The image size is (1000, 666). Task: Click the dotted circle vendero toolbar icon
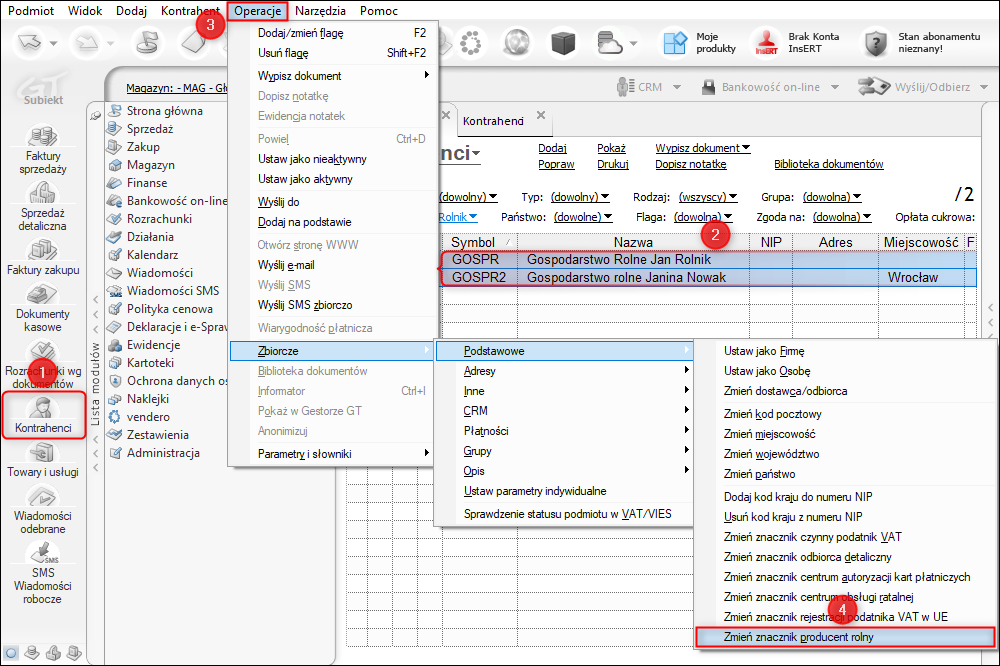point(470,43)
